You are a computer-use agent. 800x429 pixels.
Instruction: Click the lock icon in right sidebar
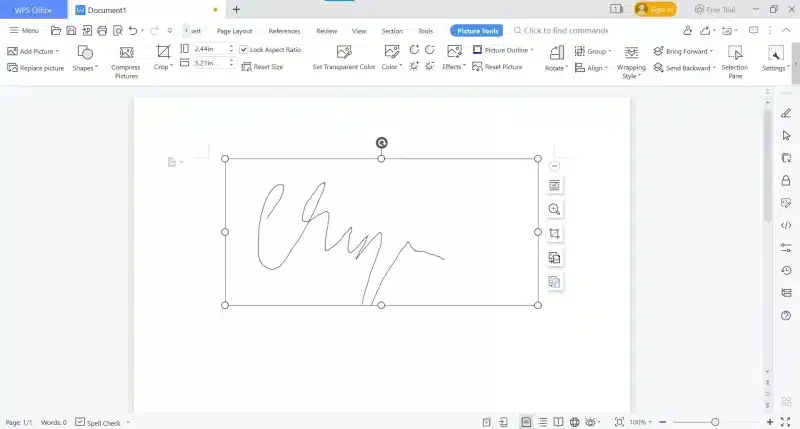coord(786,181)
